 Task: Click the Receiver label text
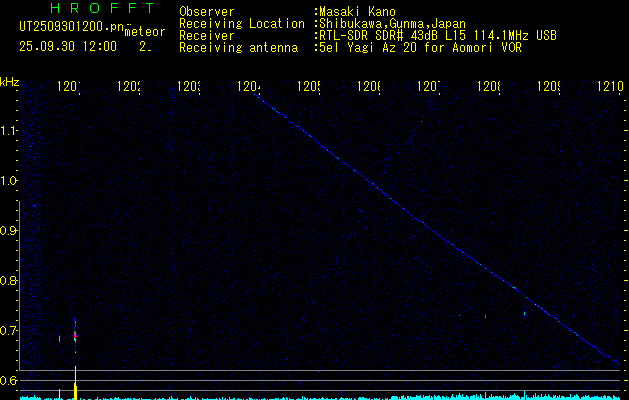(207, 36)
